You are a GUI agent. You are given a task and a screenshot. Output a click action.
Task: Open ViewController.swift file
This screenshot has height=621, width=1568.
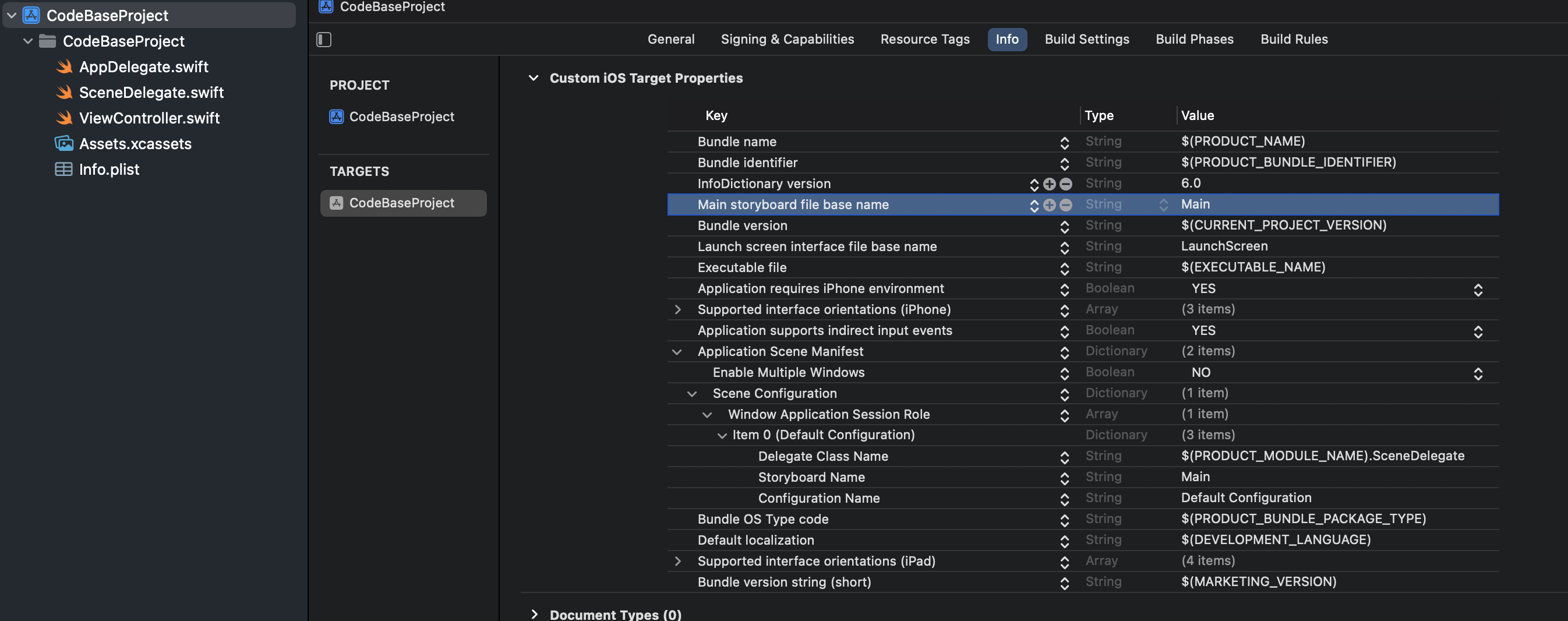coord(149,118)
